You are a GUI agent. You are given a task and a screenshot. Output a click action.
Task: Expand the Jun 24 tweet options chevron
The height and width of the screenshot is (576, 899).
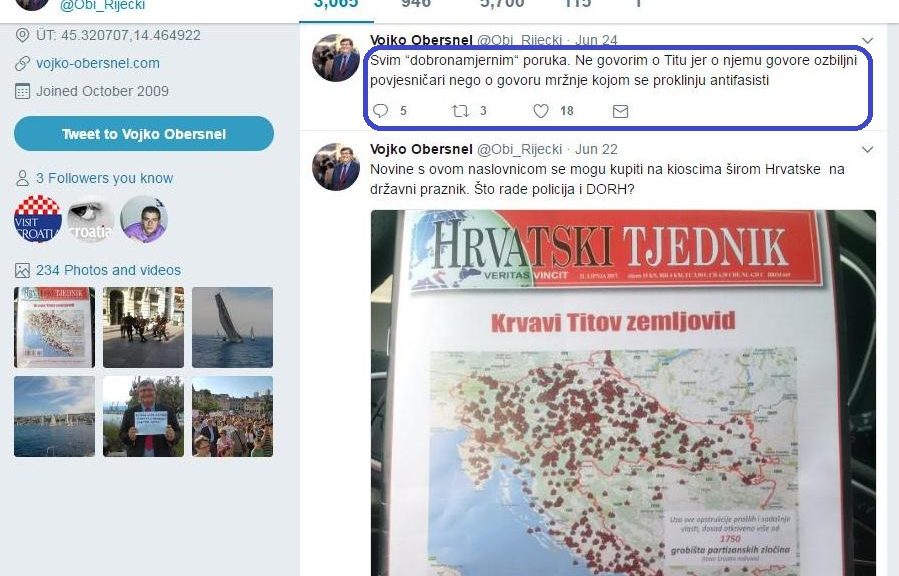click(x=868, y=41)
